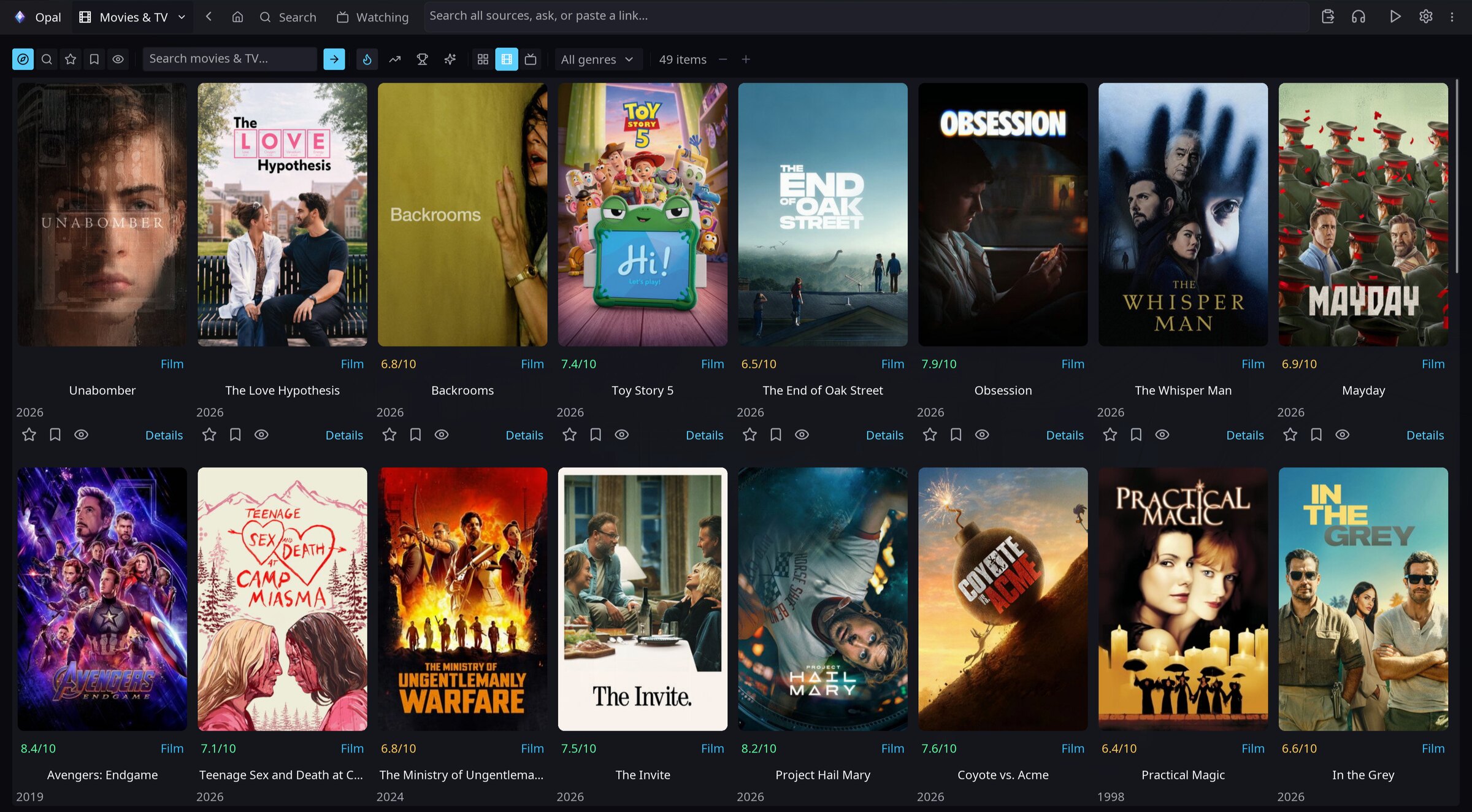This screenshot has height=812, width=1472.
Task: Toggle favorite star for Toy Story 5
Action: (x=569, y=435)
